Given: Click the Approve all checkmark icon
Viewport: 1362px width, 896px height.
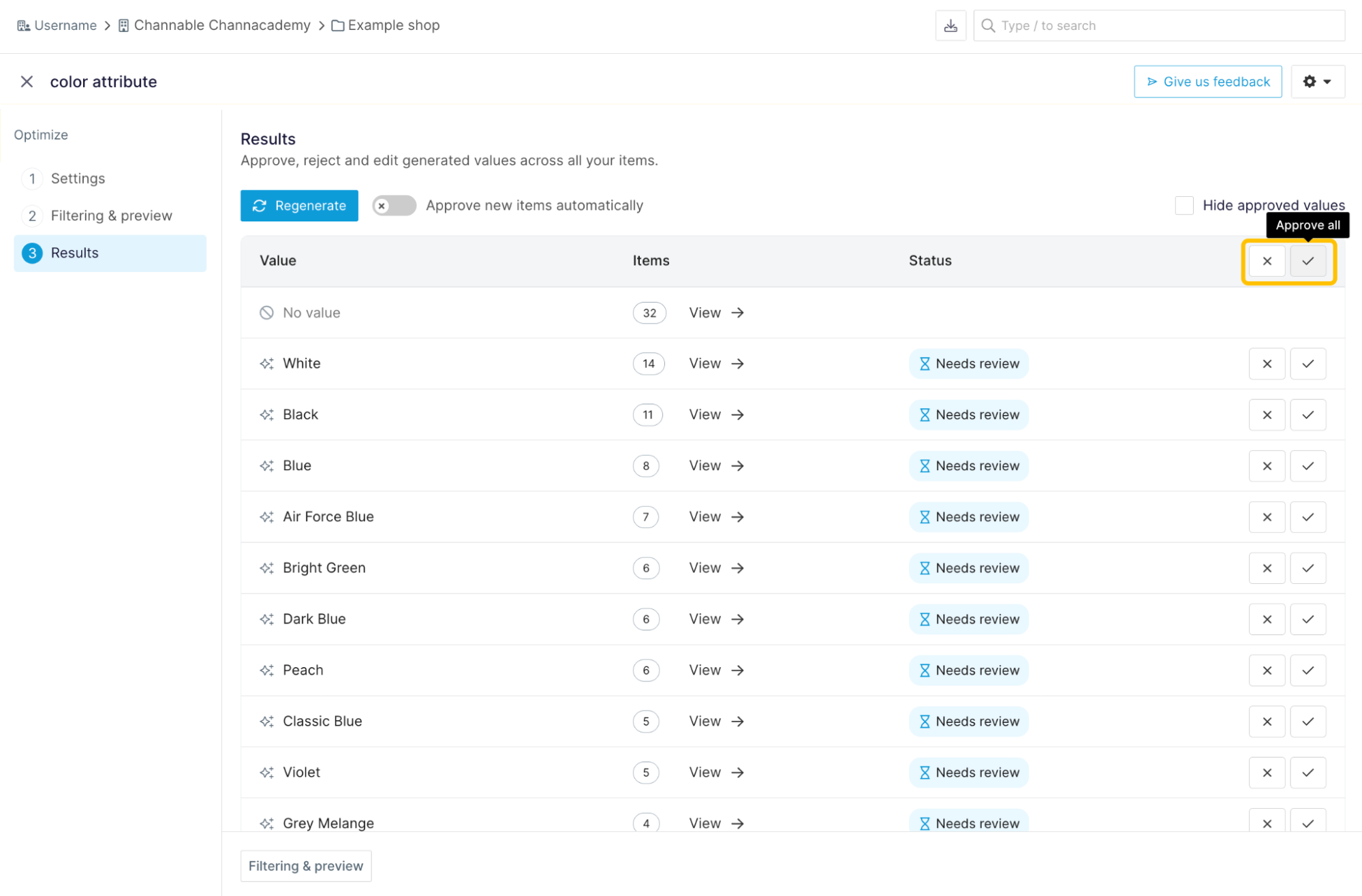Looking at the screenshot, I should (1307, 261).
